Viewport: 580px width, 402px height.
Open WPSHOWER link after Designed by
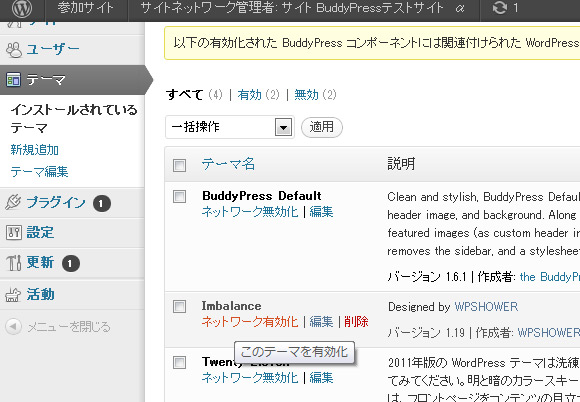486,307
